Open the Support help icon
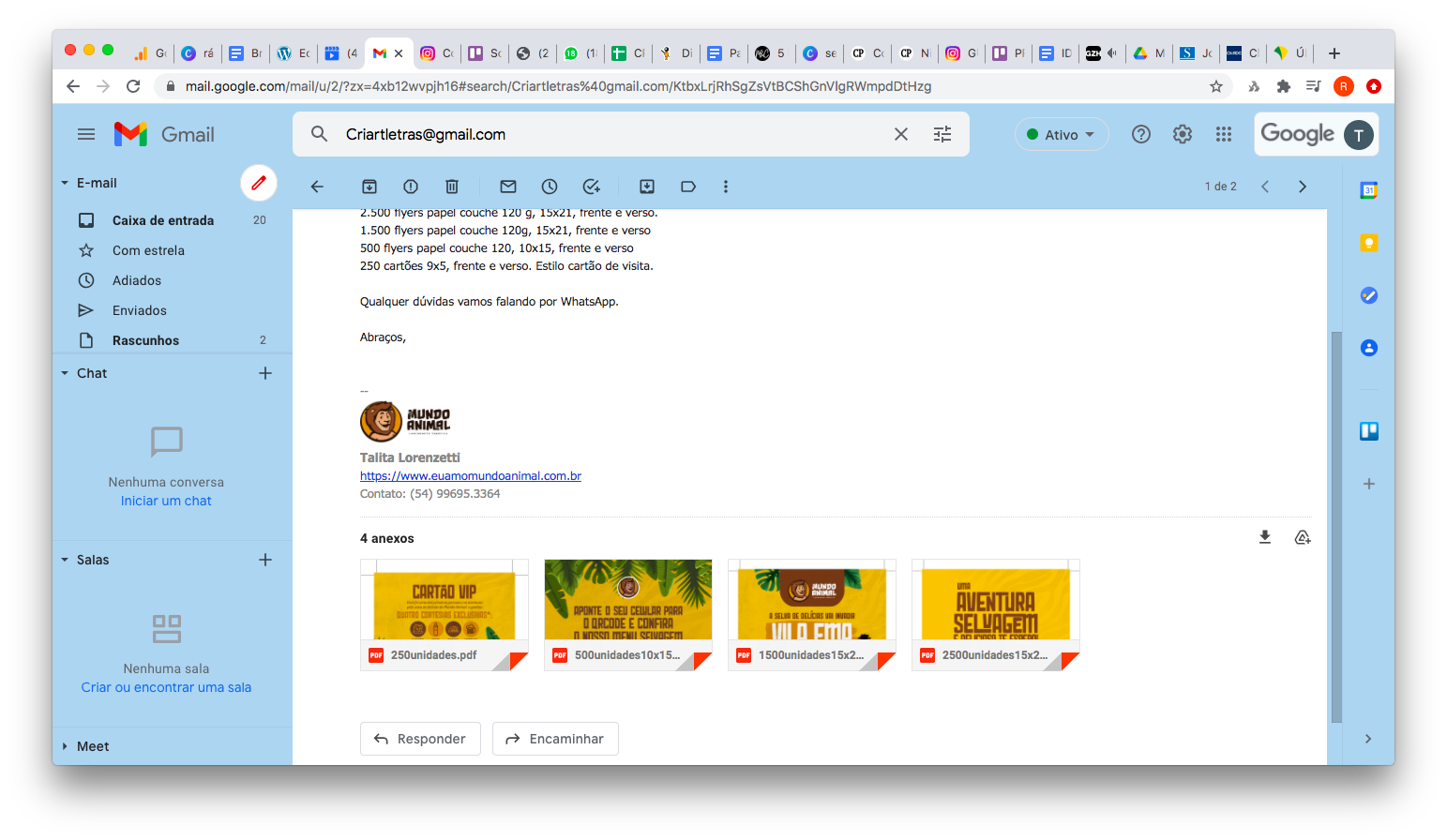 (1141, 134)
